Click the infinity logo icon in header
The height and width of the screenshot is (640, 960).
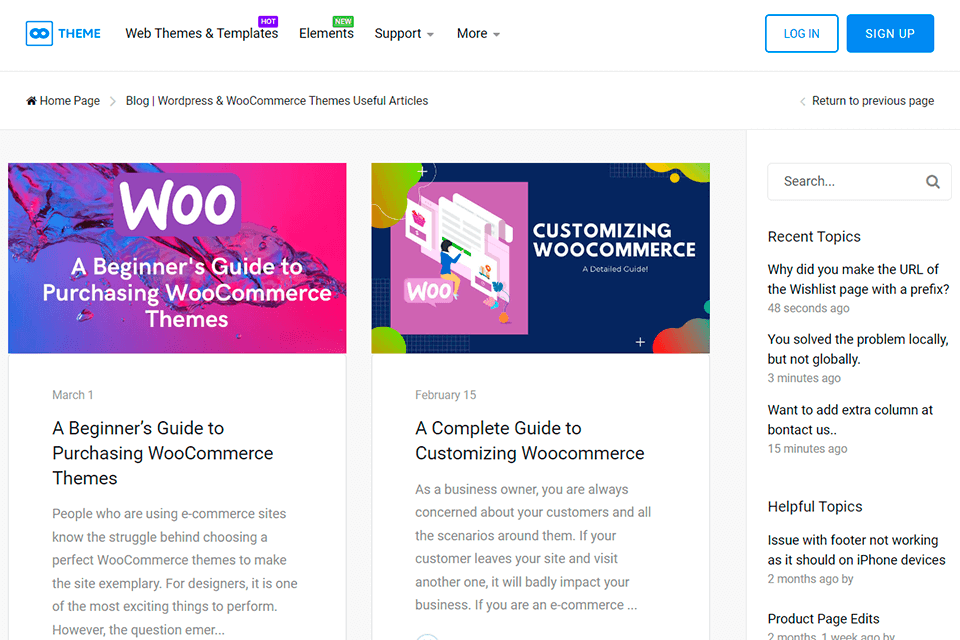38,33
